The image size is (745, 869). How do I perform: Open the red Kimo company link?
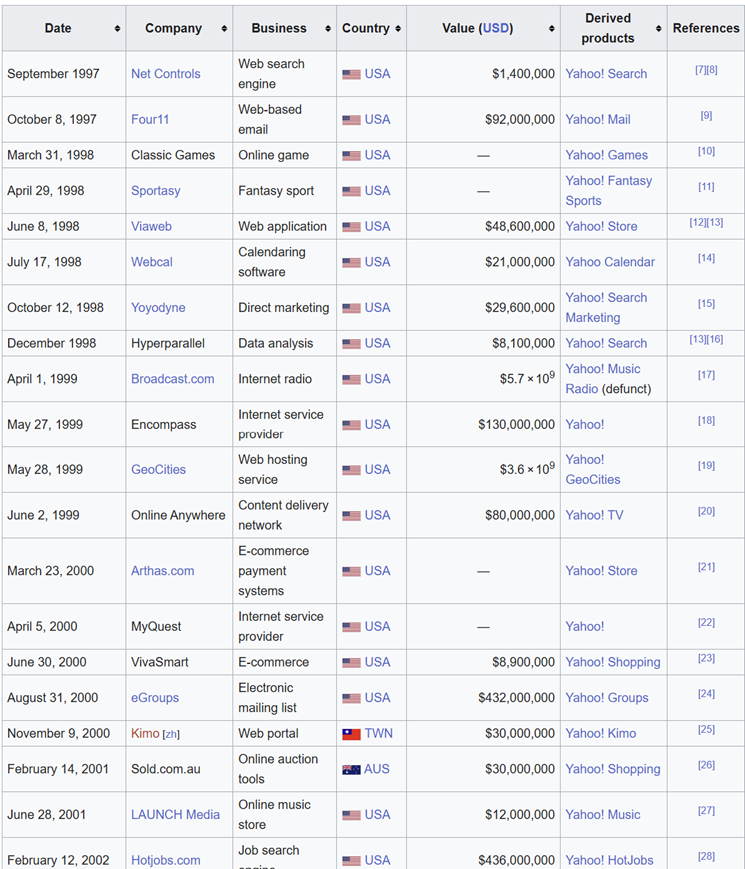[145, 733]
